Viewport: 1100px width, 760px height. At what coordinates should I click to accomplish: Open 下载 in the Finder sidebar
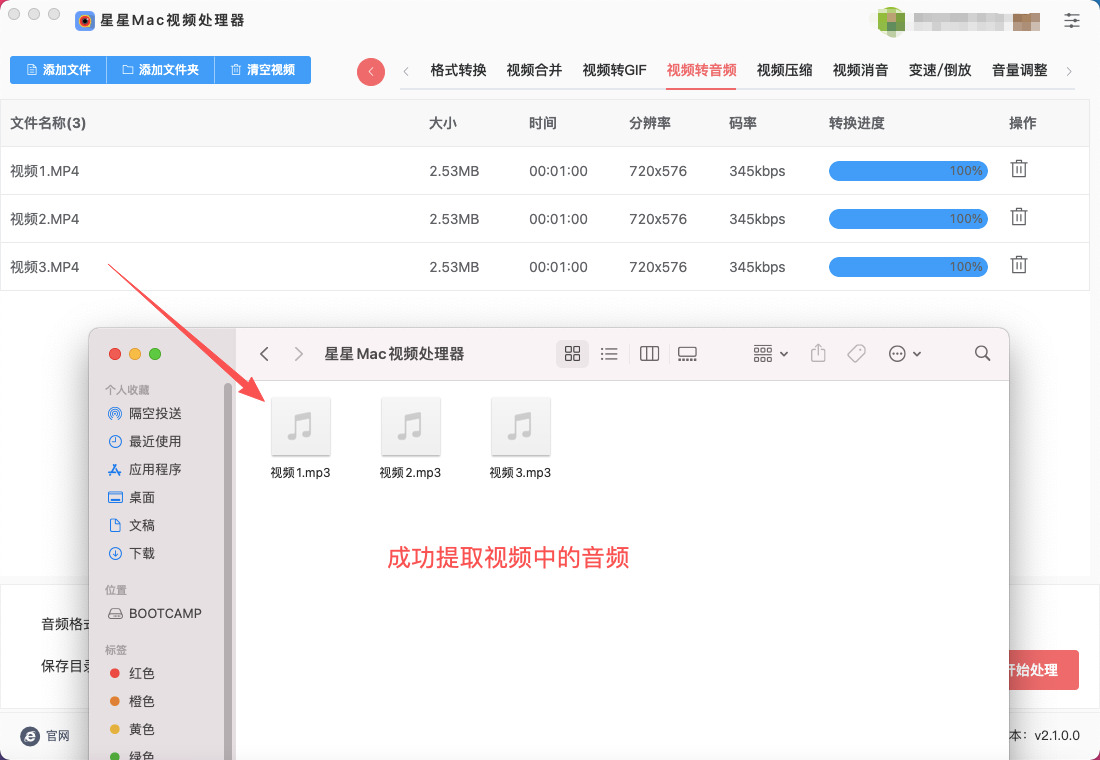click(x=141, y=553)
